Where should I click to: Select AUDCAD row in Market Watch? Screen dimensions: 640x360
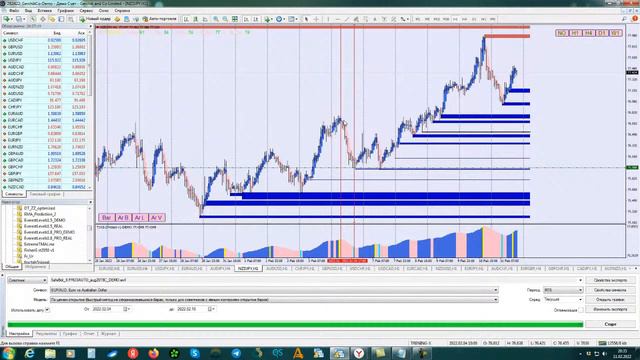coord(45,67)
